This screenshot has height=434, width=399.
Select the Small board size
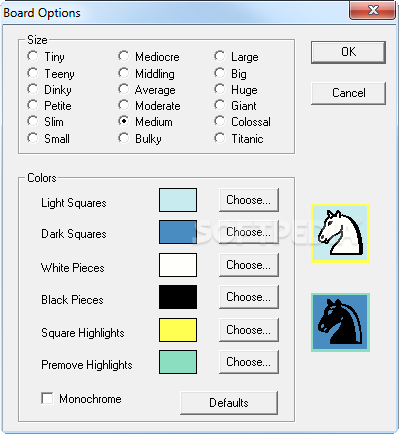[33, 138]
